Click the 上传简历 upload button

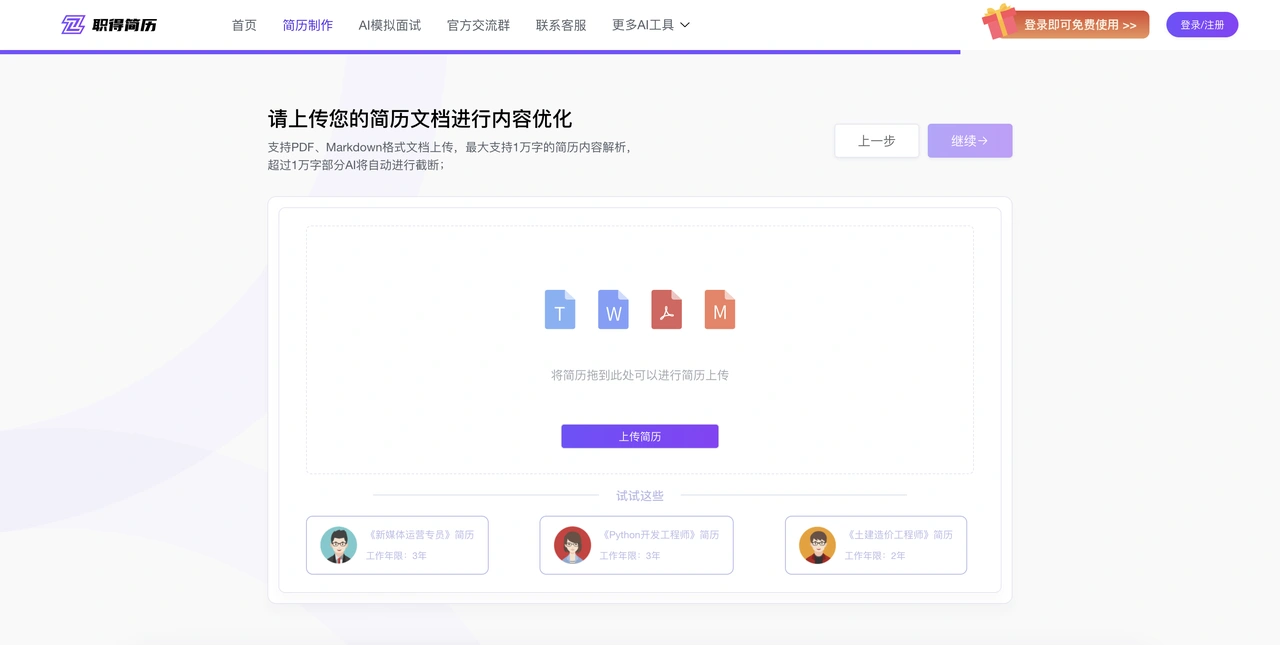click(640, 436)
